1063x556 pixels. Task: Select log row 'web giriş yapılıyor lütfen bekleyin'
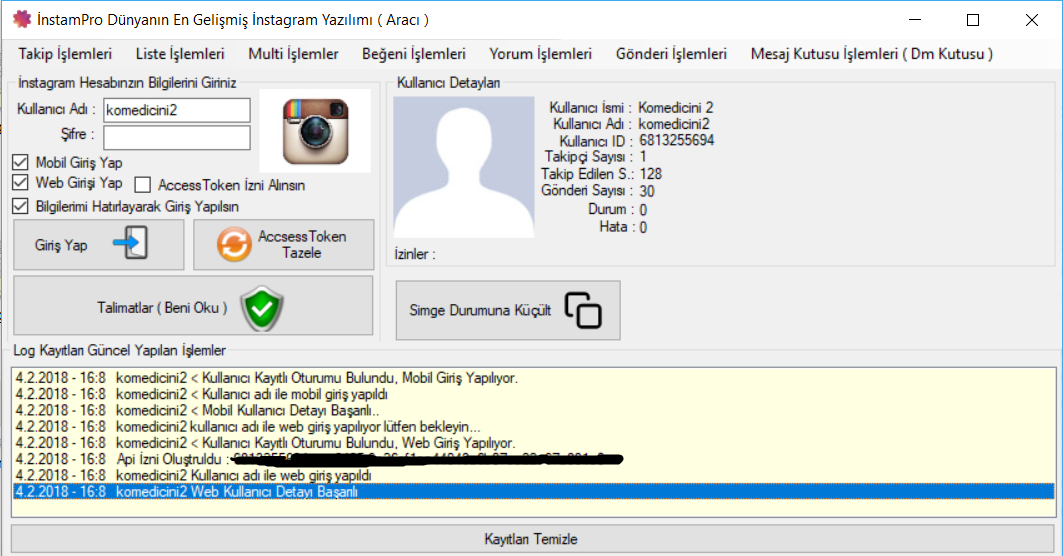534,427
